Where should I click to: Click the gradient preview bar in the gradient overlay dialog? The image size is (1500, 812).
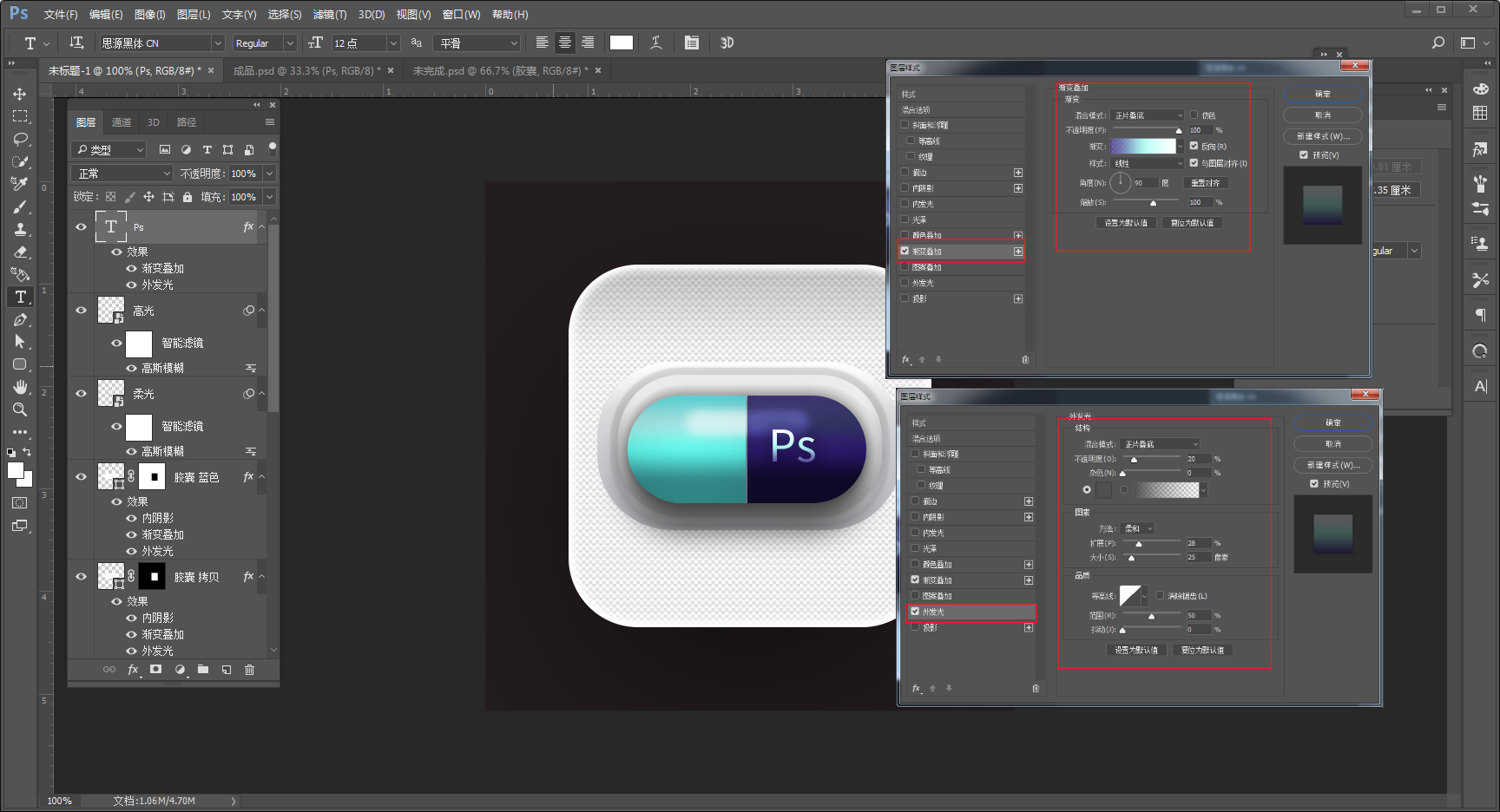[1143, 146]
